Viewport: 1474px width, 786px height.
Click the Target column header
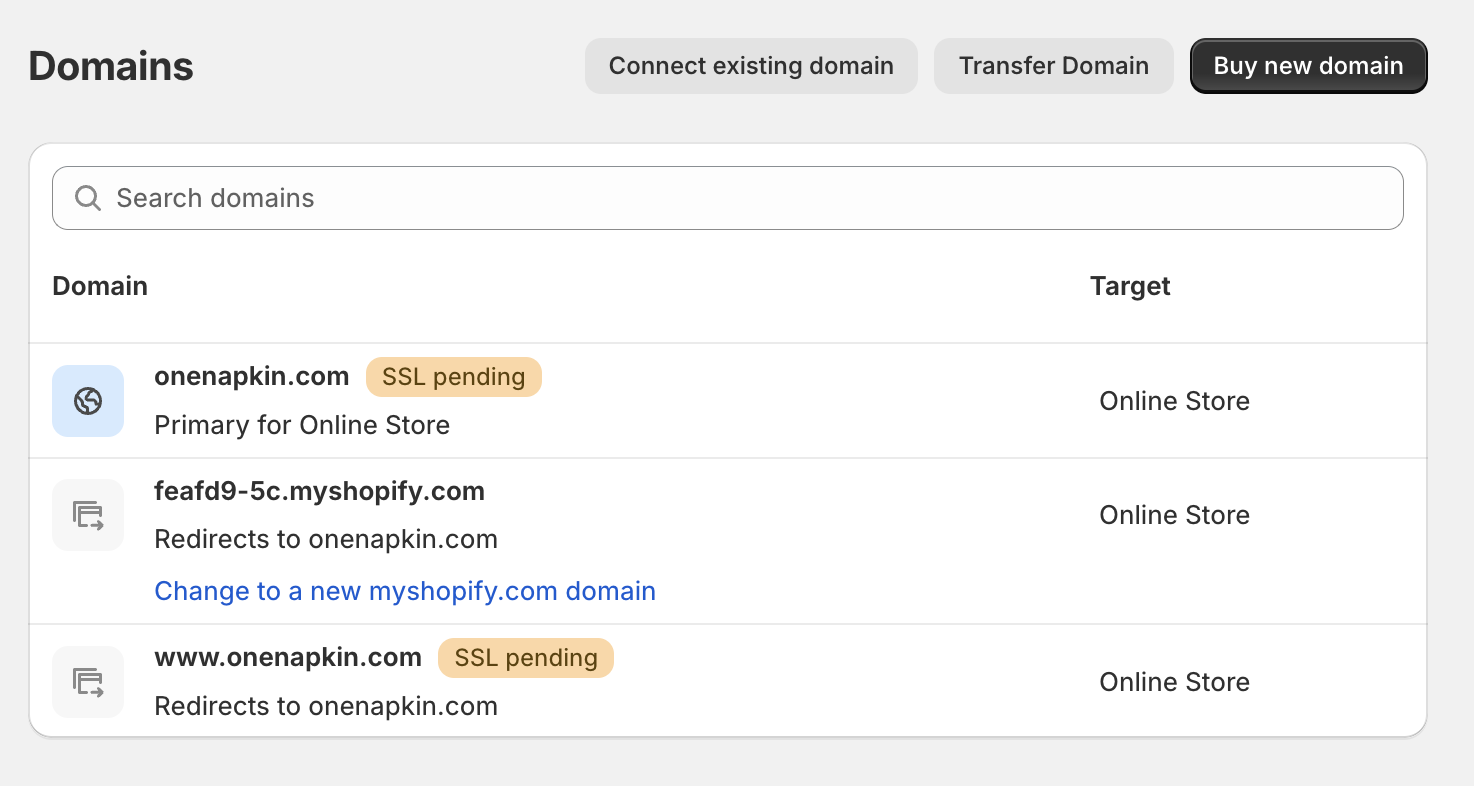click(x=1130, y=286)
